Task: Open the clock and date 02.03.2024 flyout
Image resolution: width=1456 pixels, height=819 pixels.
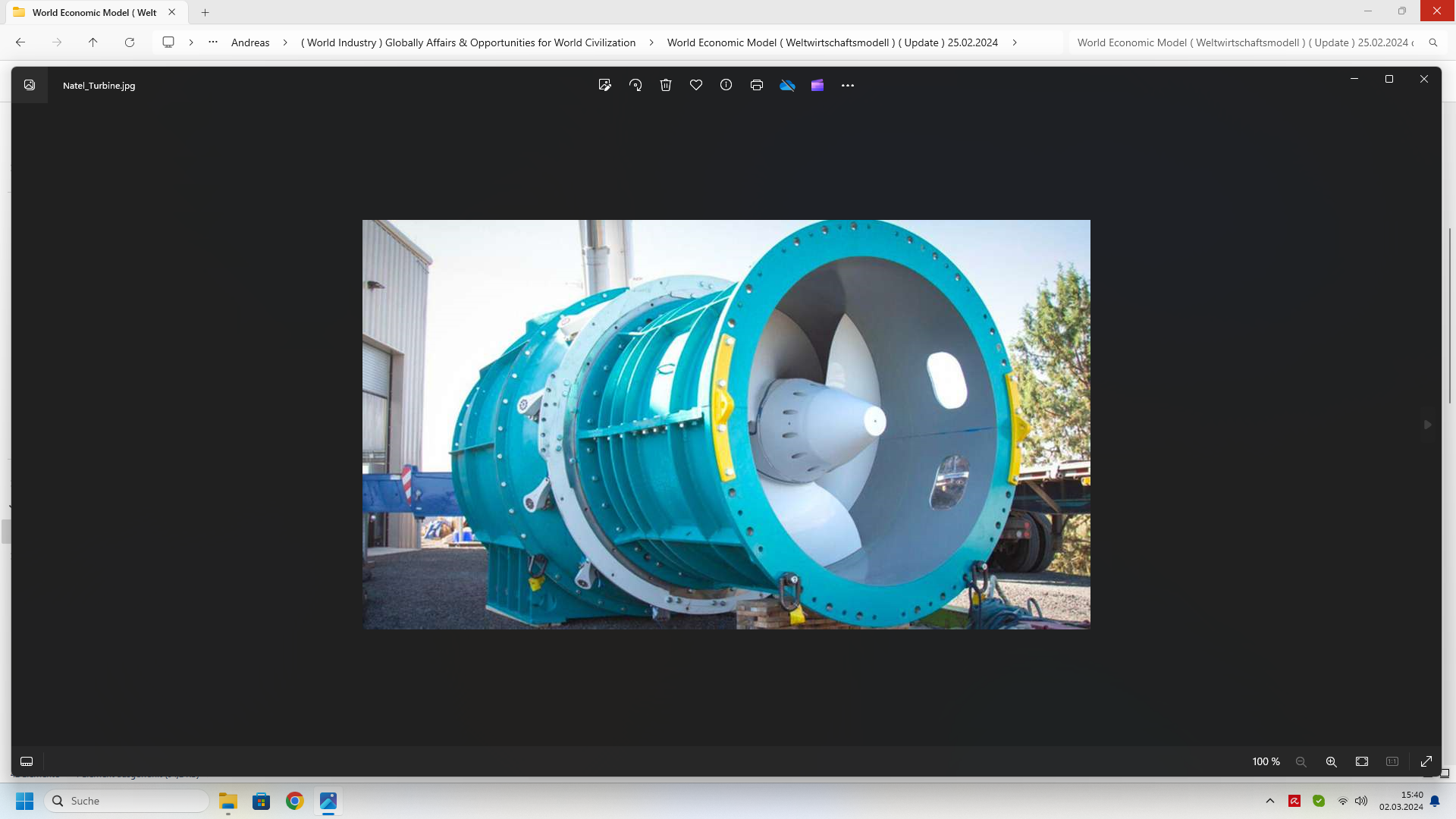Action: [1401, 801]
